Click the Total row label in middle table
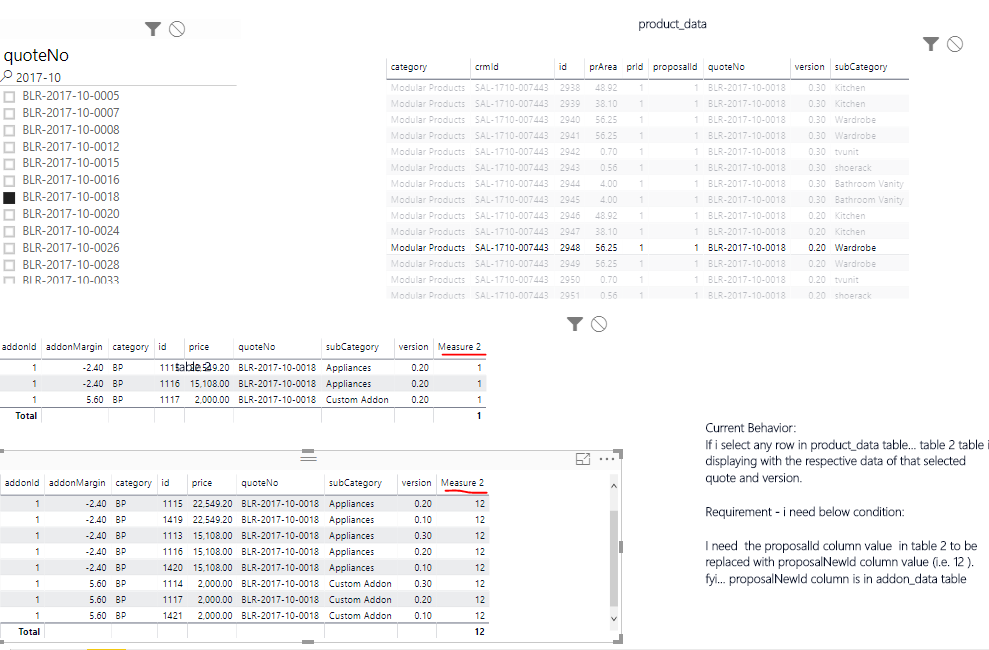989x650 pixels. 26,416
